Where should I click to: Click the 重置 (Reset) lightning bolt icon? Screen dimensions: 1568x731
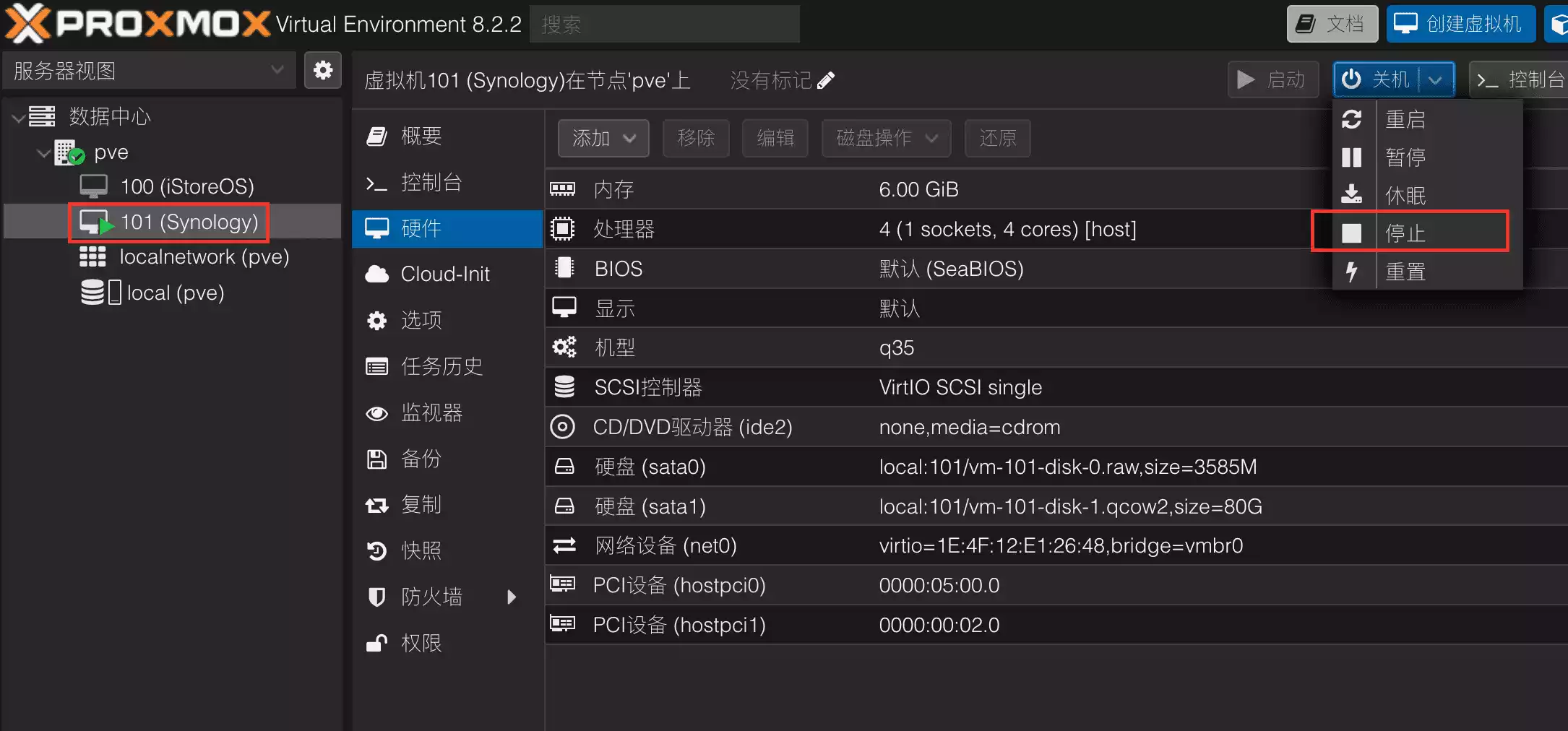pos(1351,272)
